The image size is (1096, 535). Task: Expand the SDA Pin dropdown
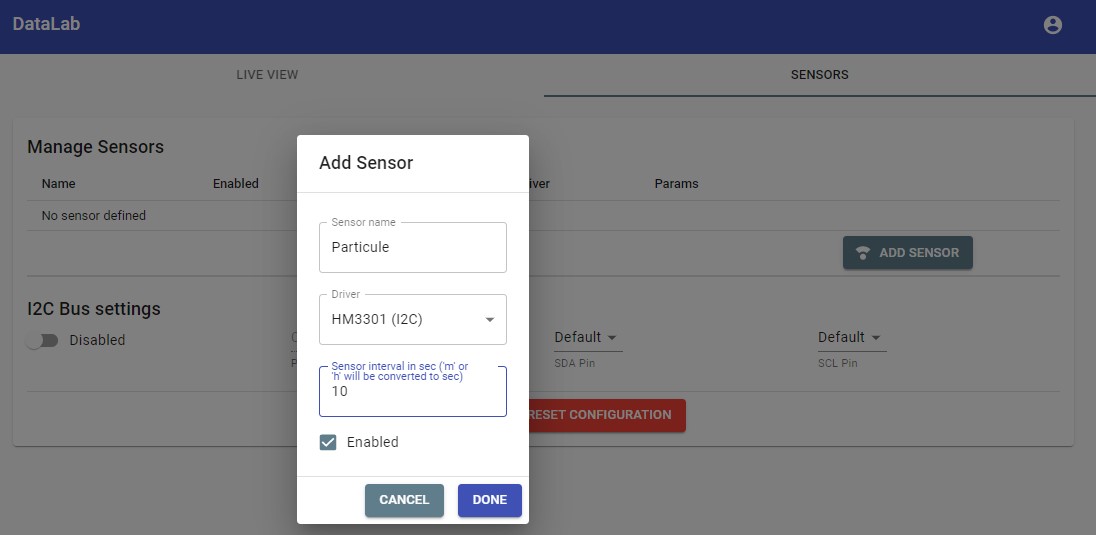click(587, 338)
